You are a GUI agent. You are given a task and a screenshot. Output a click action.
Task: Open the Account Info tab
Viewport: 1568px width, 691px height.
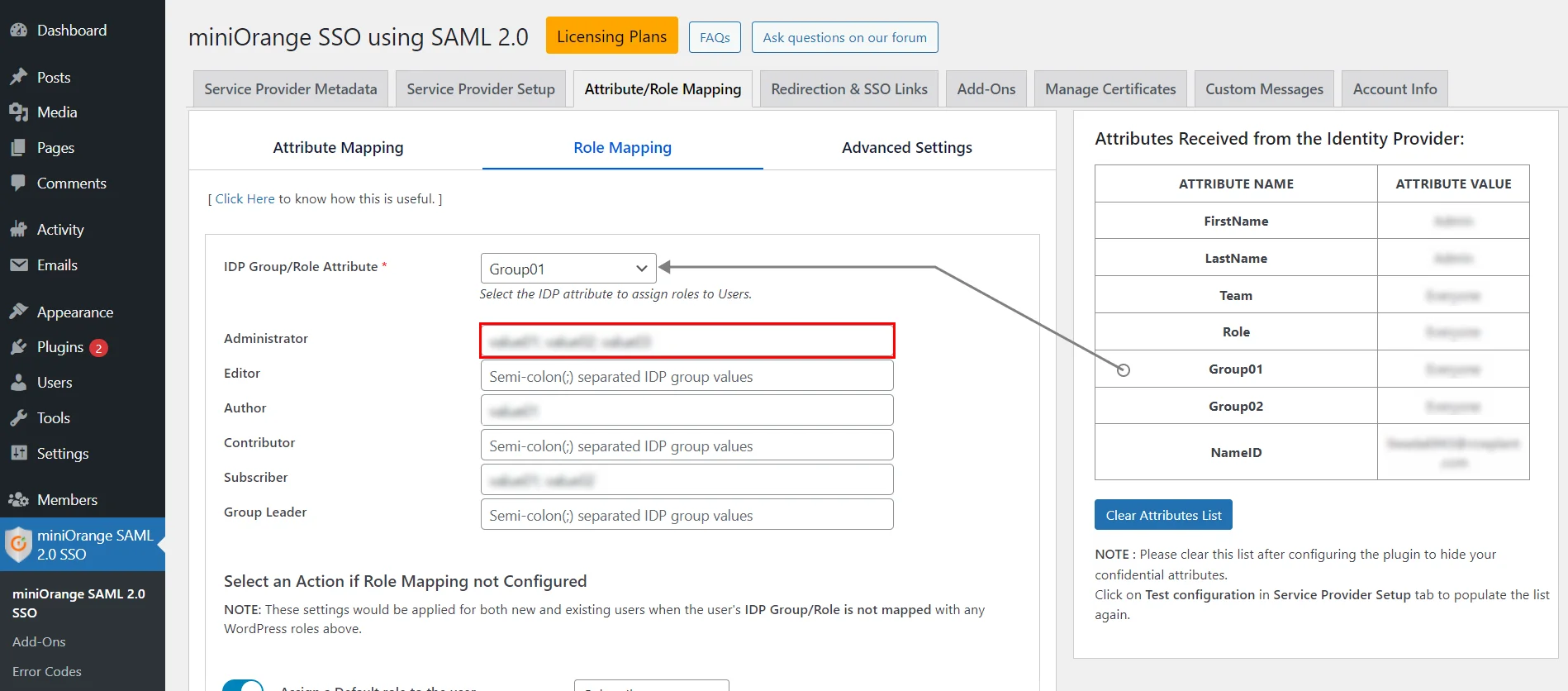(1395, 88)
